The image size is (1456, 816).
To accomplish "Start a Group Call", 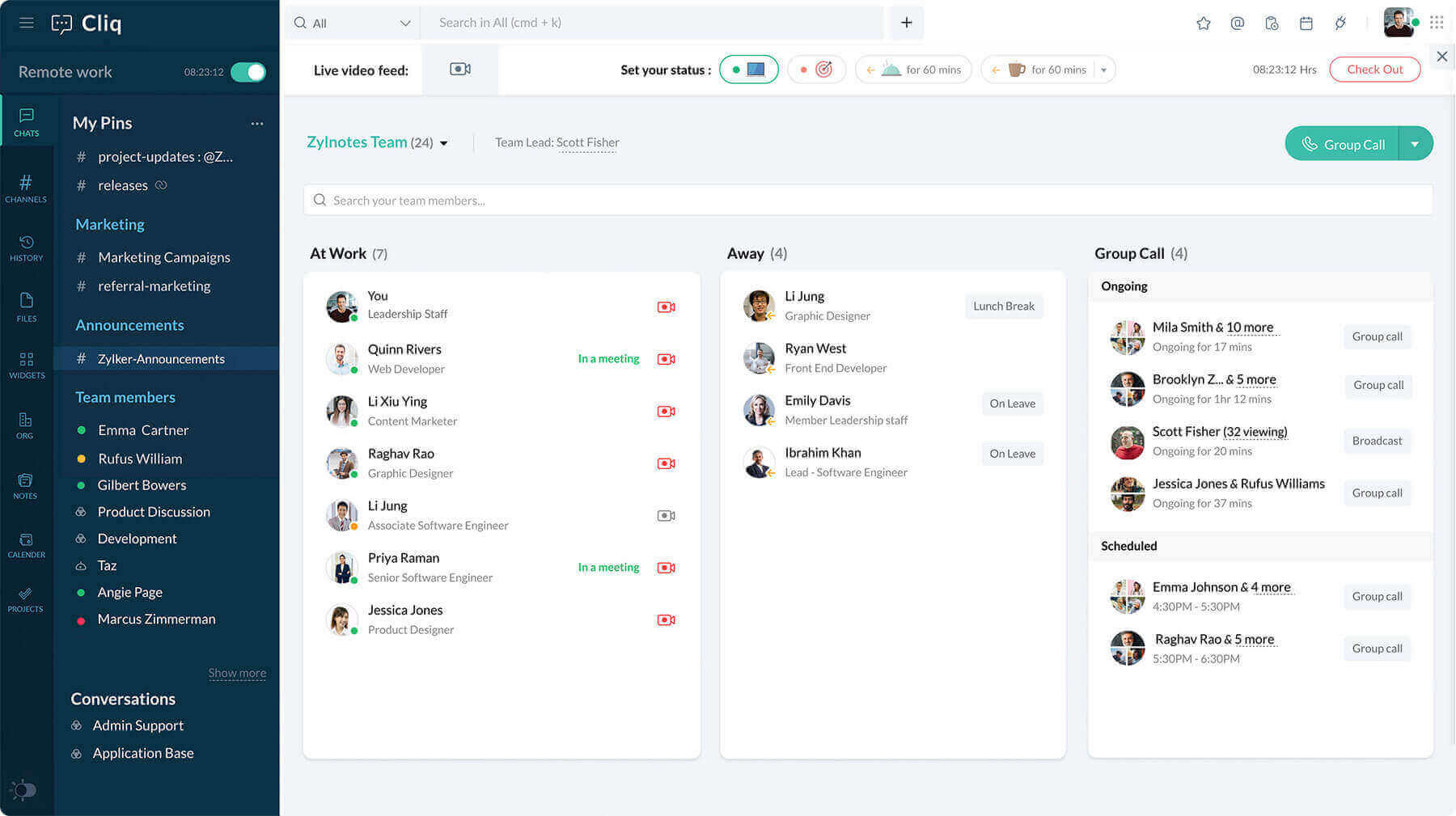I will click(1343, 144).
